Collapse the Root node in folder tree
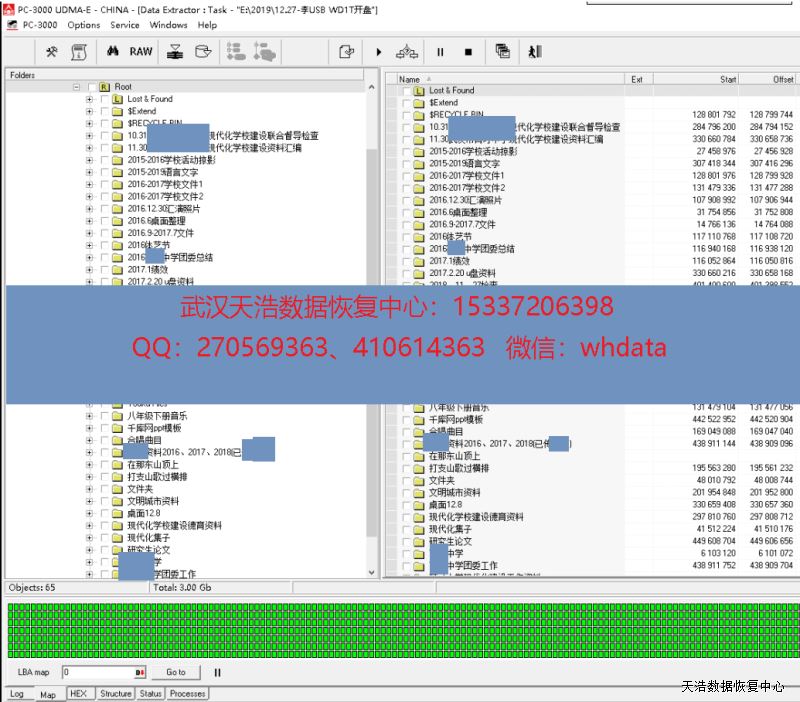This screenshot has width=800, height=702. point(77,87)
